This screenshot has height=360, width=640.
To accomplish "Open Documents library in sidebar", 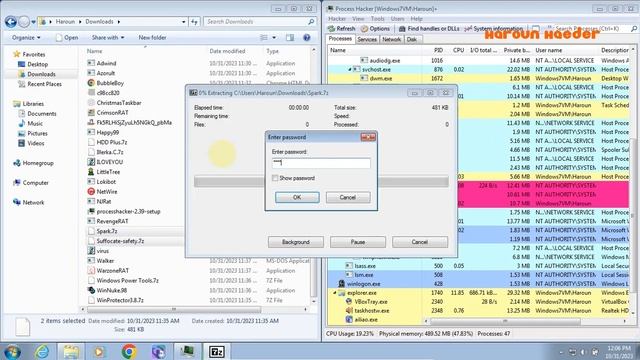I will pyautogui.click(x=42, y=113).
